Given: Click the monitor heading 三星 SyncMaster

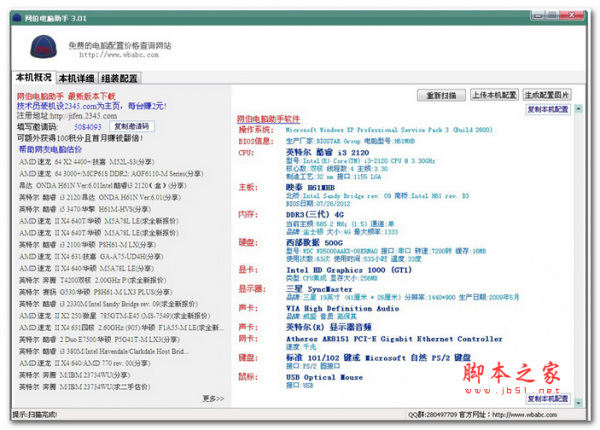Looking at the screenshot, I should click(x=319, y=289).
